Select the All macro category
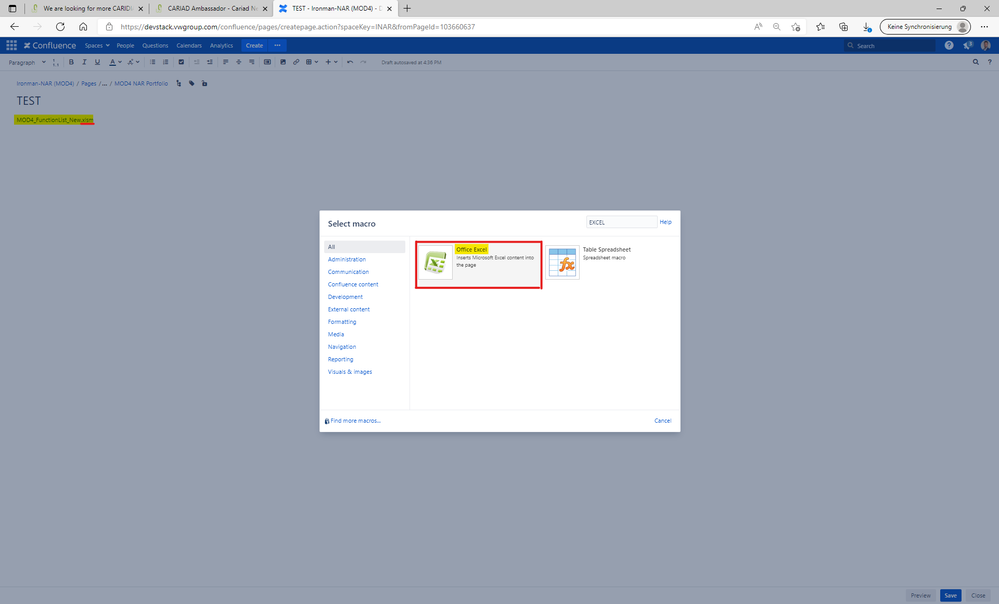This screenshot has height=604, width=999. (x=364, y=247)
